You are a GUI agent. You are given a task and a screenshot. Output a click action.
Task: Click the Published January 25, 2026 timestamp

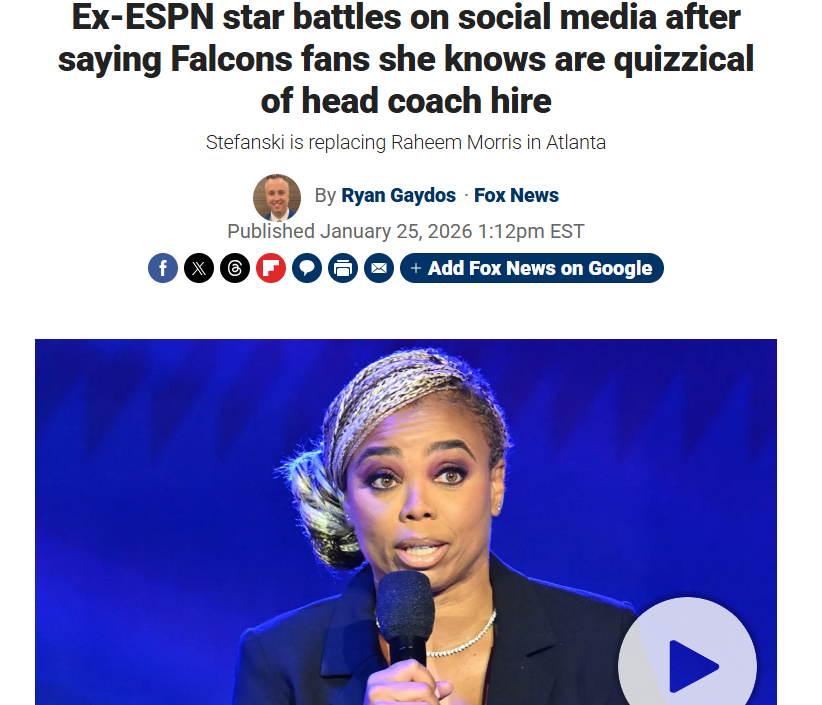406,231
